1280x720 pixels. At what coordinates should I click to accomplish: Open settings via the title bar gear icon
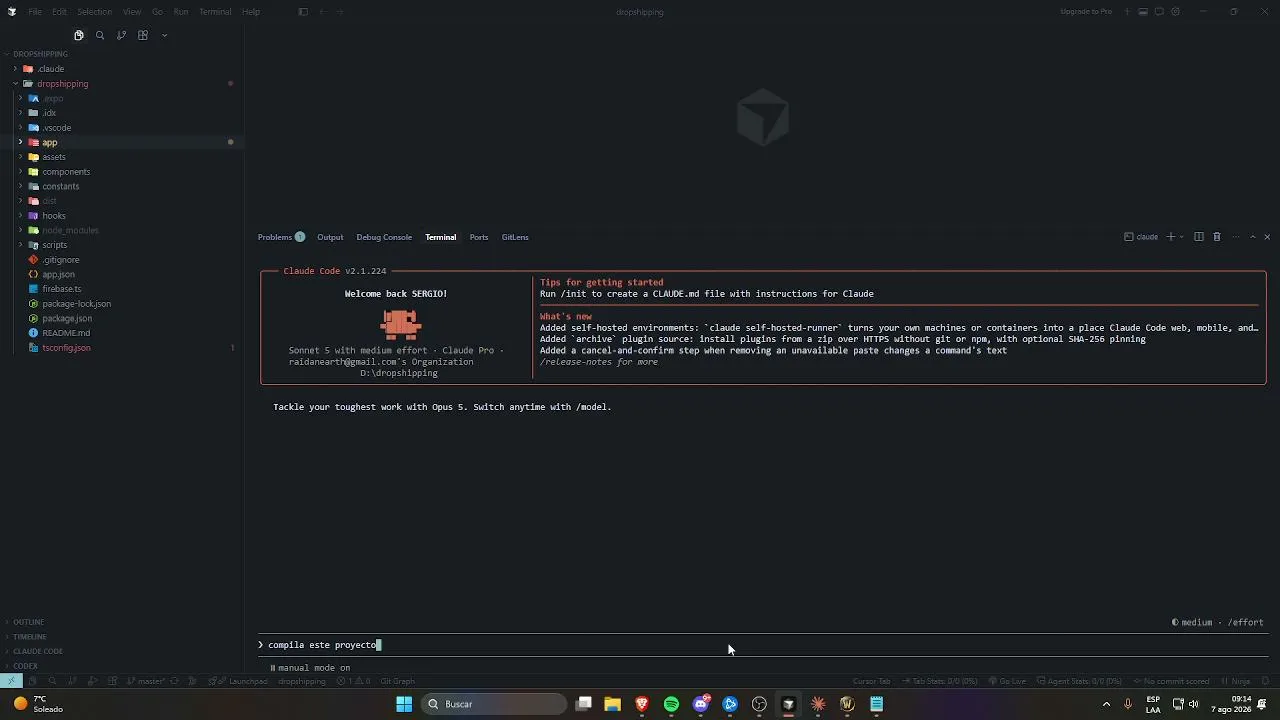(x=1175, y=12)
